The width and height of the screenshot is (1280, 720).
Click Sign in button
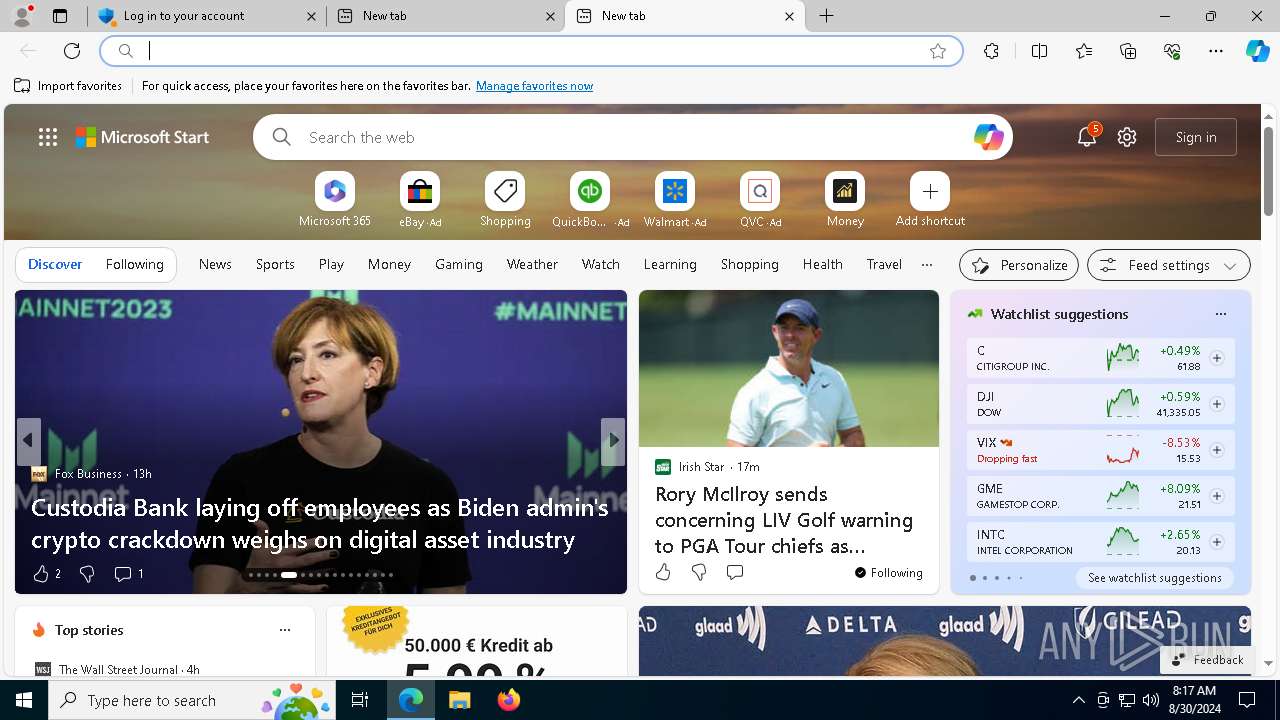point(1196,137)
